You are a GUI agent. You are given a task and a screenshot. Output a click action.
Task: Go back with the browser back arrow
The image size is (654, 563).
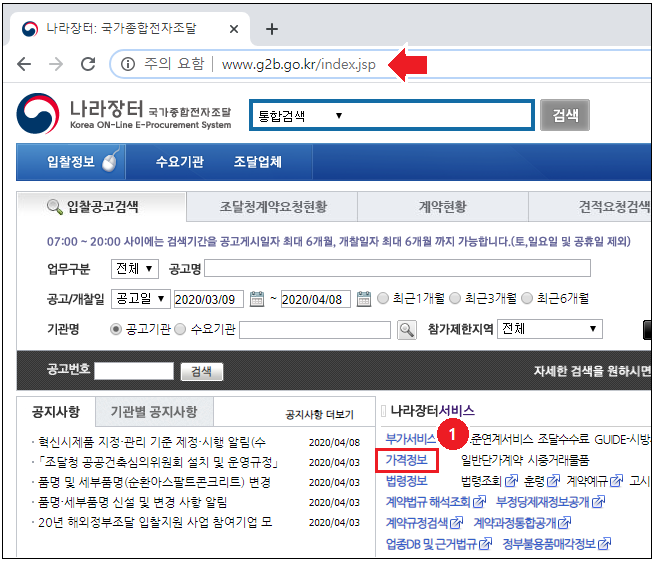click(x=24, y=64)
